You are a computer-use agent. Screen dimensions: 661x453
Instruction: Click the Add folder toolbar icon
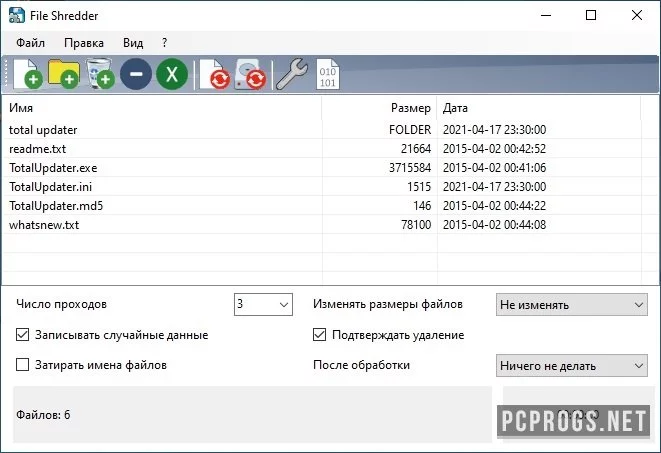64,74
